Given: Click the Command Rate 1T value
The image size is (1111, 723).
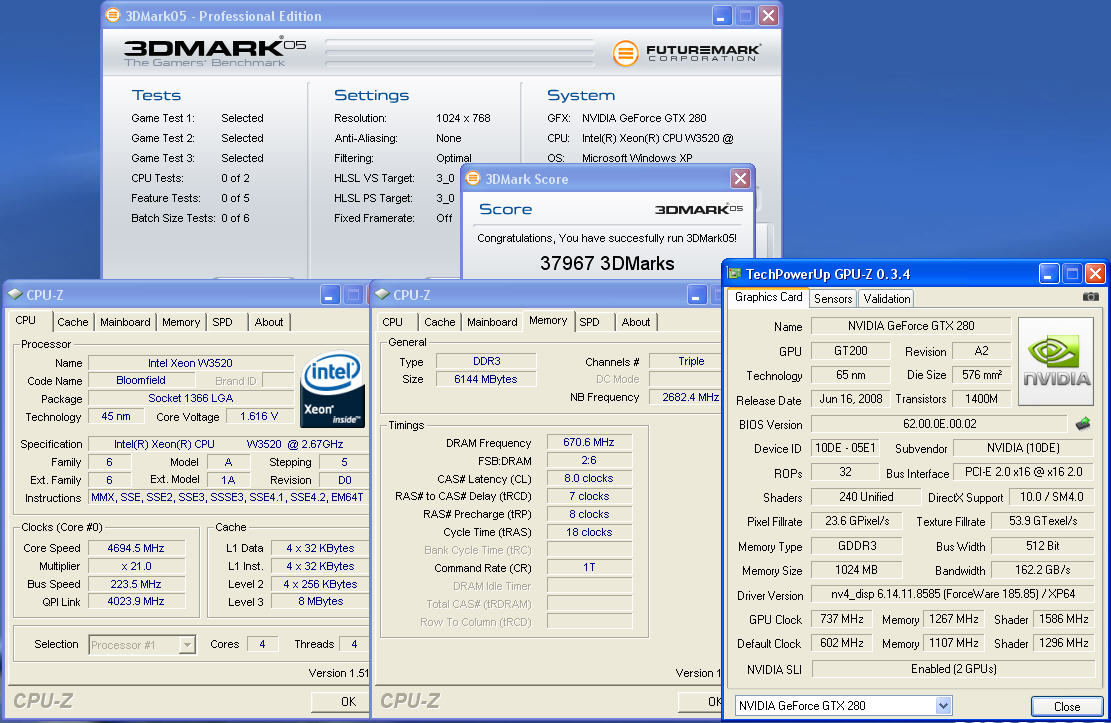Looking at the screenshot, I should click(x=589, y=568).
